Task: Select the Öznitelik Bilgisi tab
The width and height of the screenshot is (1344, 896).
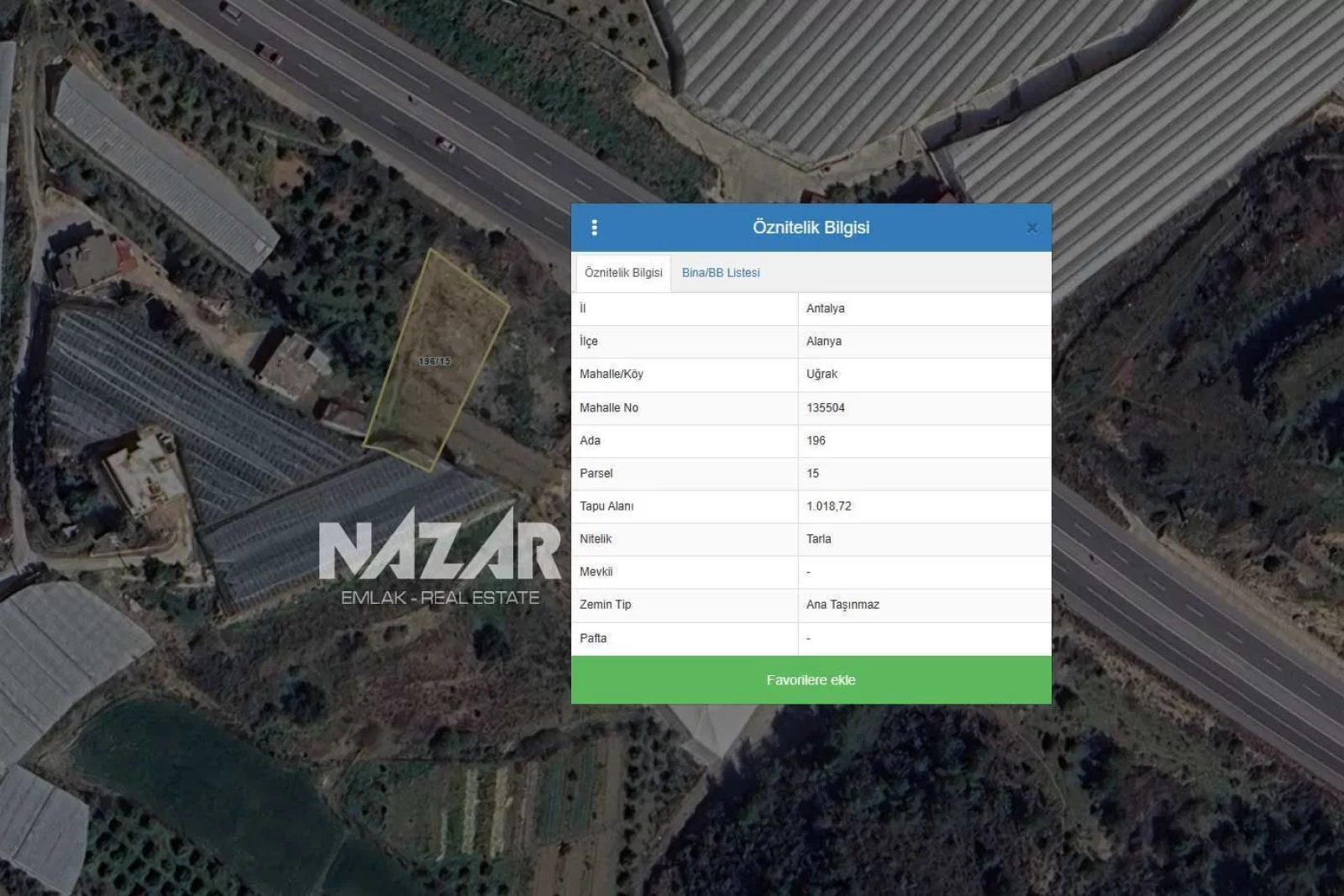Action: pos(623,273)
